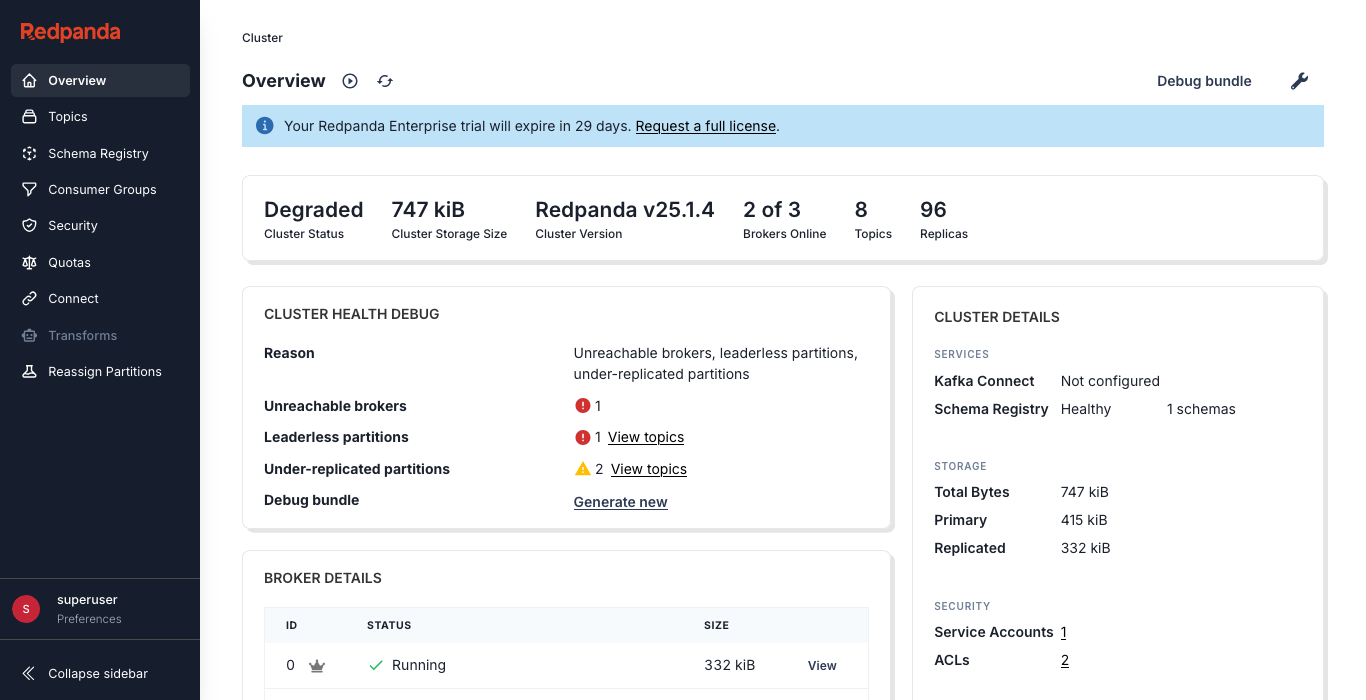
Task: Open the Schema Registry section
Action: point(99,153)
